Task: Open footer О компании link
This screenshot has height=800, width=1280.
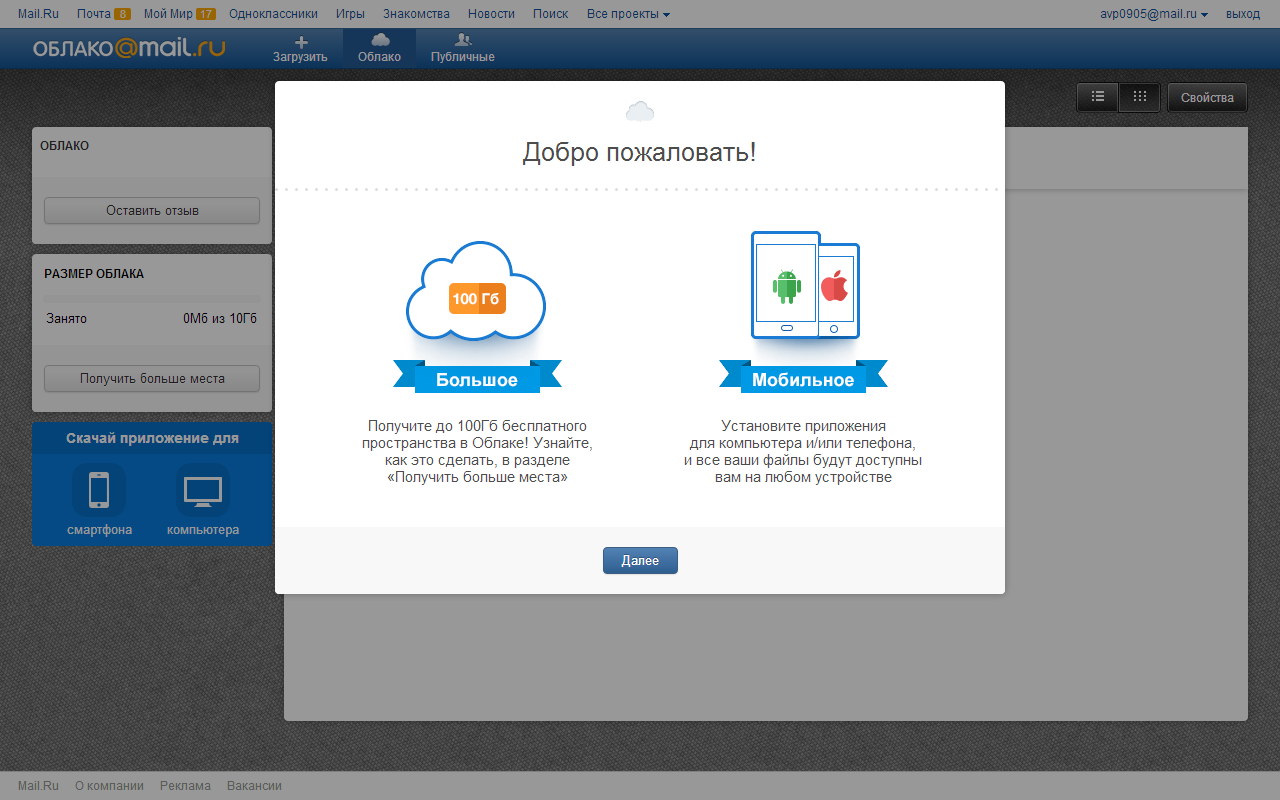Action: click(x=109, y=786)
